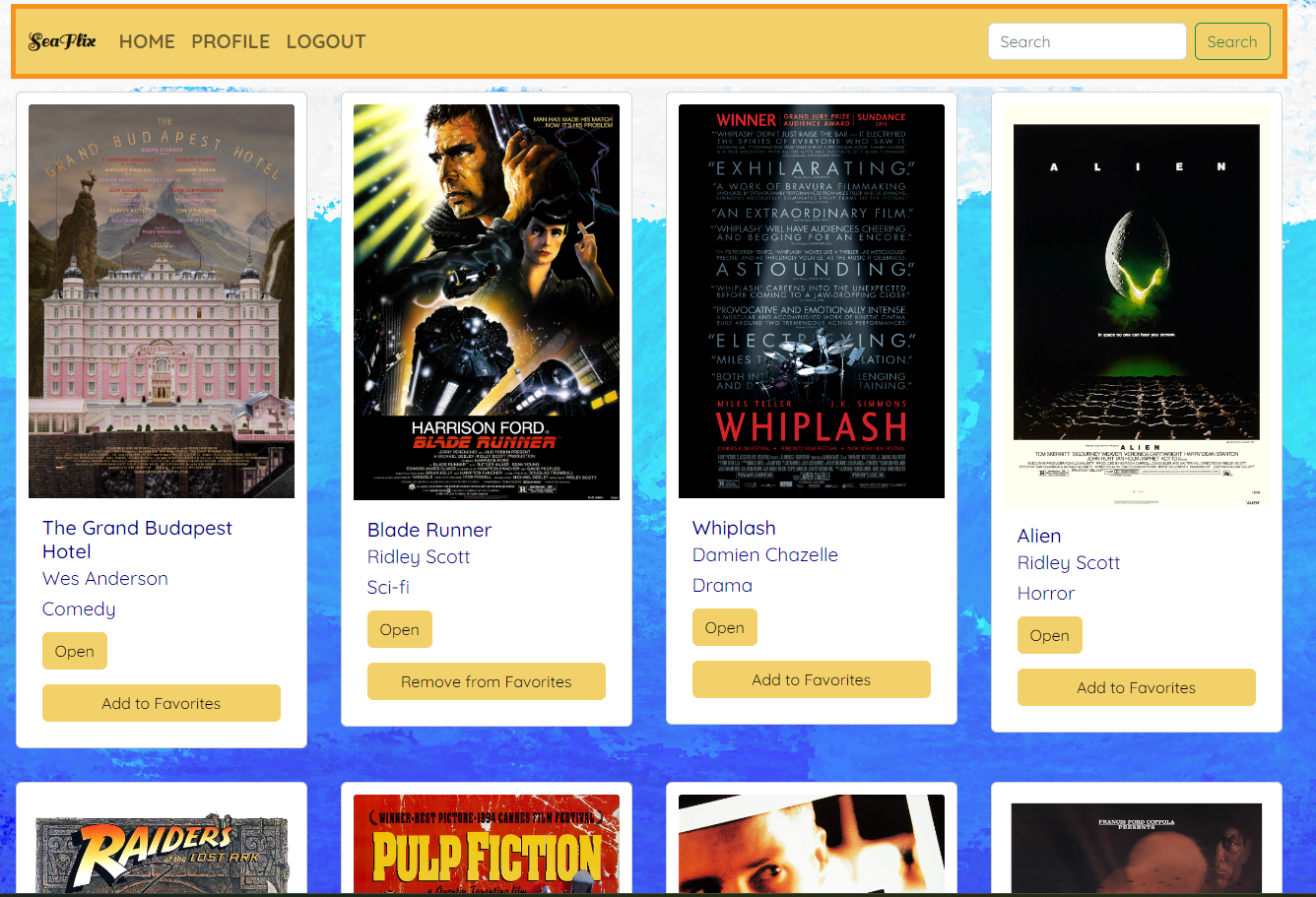Go to the HOME page
This screenshot has height=897, width=1316.
click(147, 41)
